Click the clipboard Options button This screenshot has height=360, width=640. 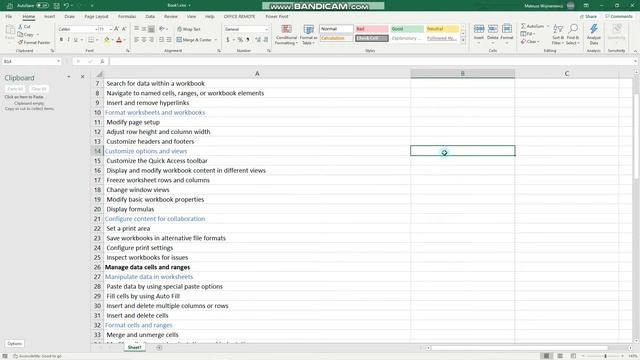point(15,344)
